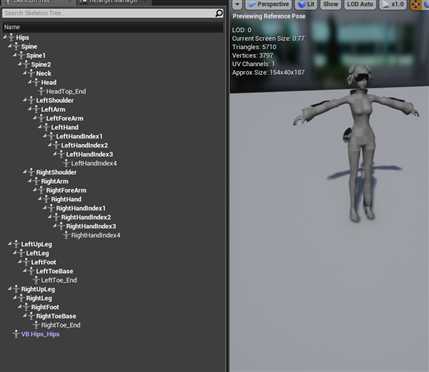The image size is (429, 372).
Task: Click the bone icon beside LeftArm
Action: 37,109
